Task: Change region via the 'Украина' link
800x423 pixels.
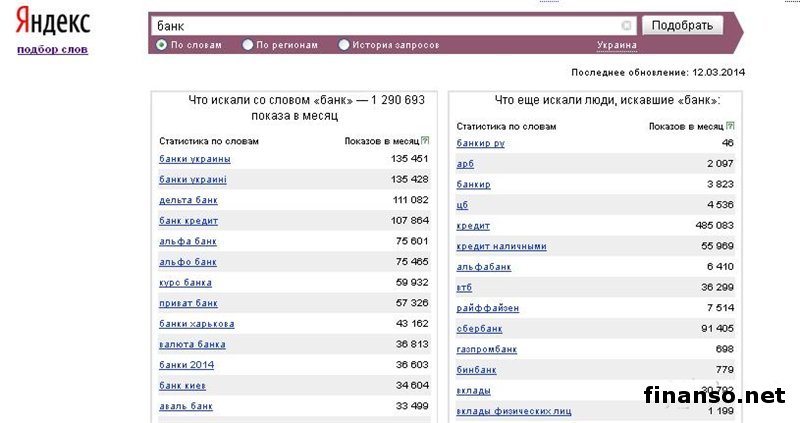Action: 616,45
